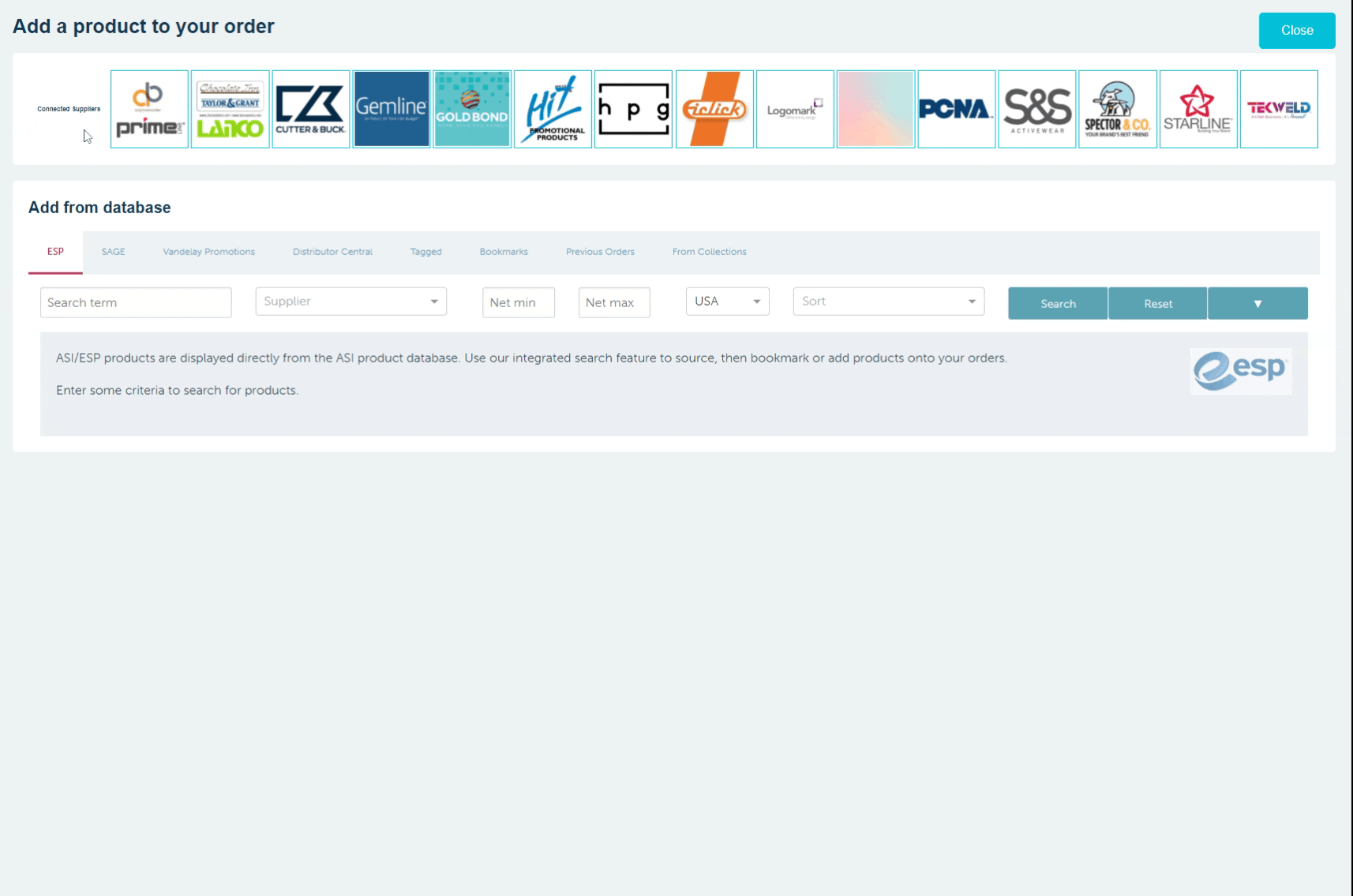Open the PCNA supplier logo
The width and height of the screenshot is (1353, 896).
956,109
